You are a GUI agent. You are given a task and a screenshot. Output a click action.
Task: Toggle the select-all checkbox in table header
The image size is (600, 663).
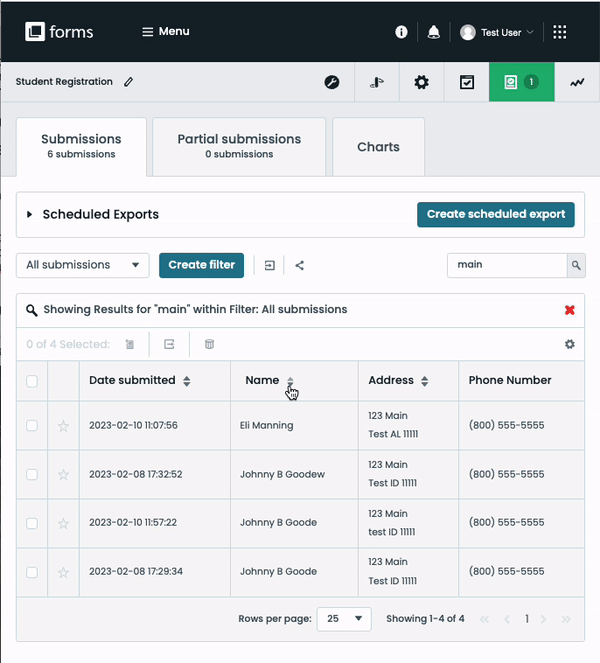point(32,381)
